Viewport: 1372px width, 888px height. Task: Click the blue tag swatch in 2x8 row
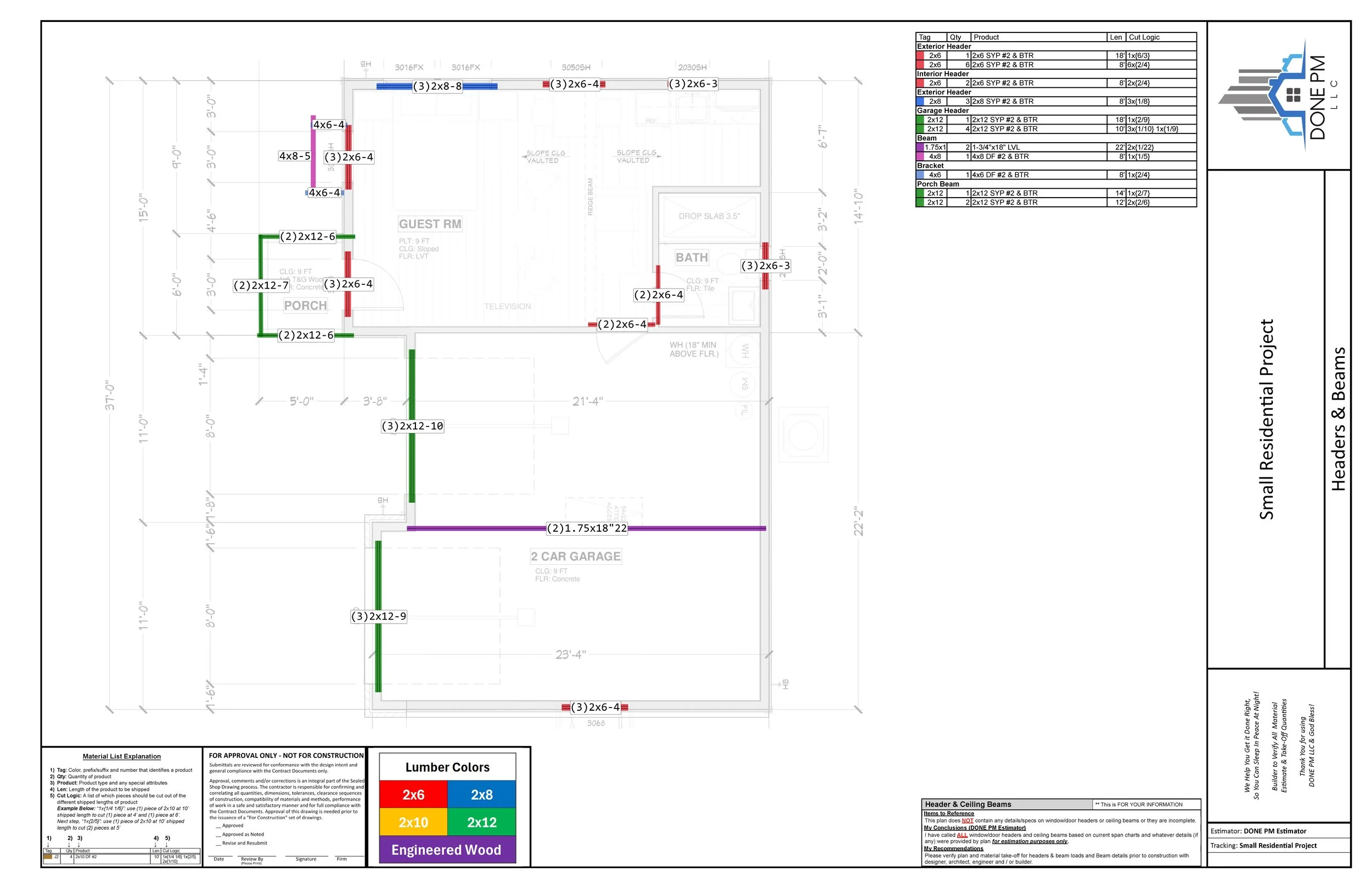[920, 102]
